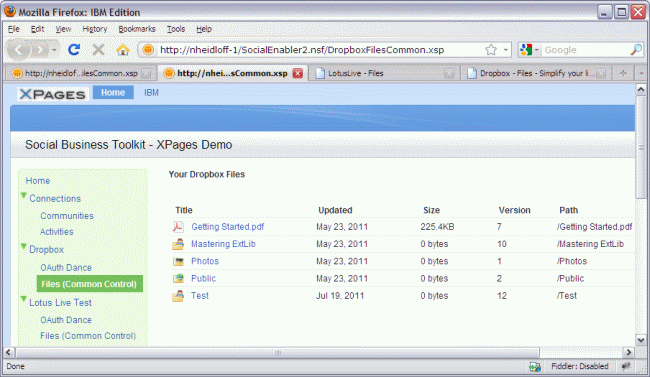Collapse the Dropbox section triangle
650x377 pixels.
tap(24, 246)
